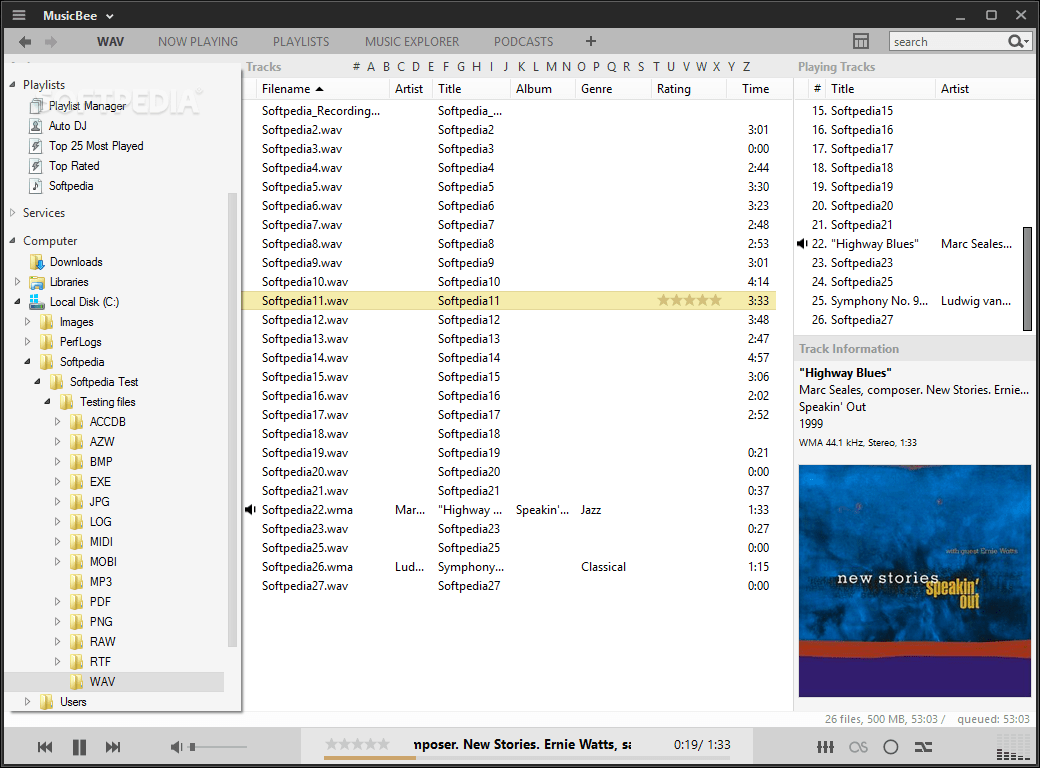Toggle Last.fm scrobbling
Image resolution: width=1040 pixels, height=768 pixels.
(858, 746)
